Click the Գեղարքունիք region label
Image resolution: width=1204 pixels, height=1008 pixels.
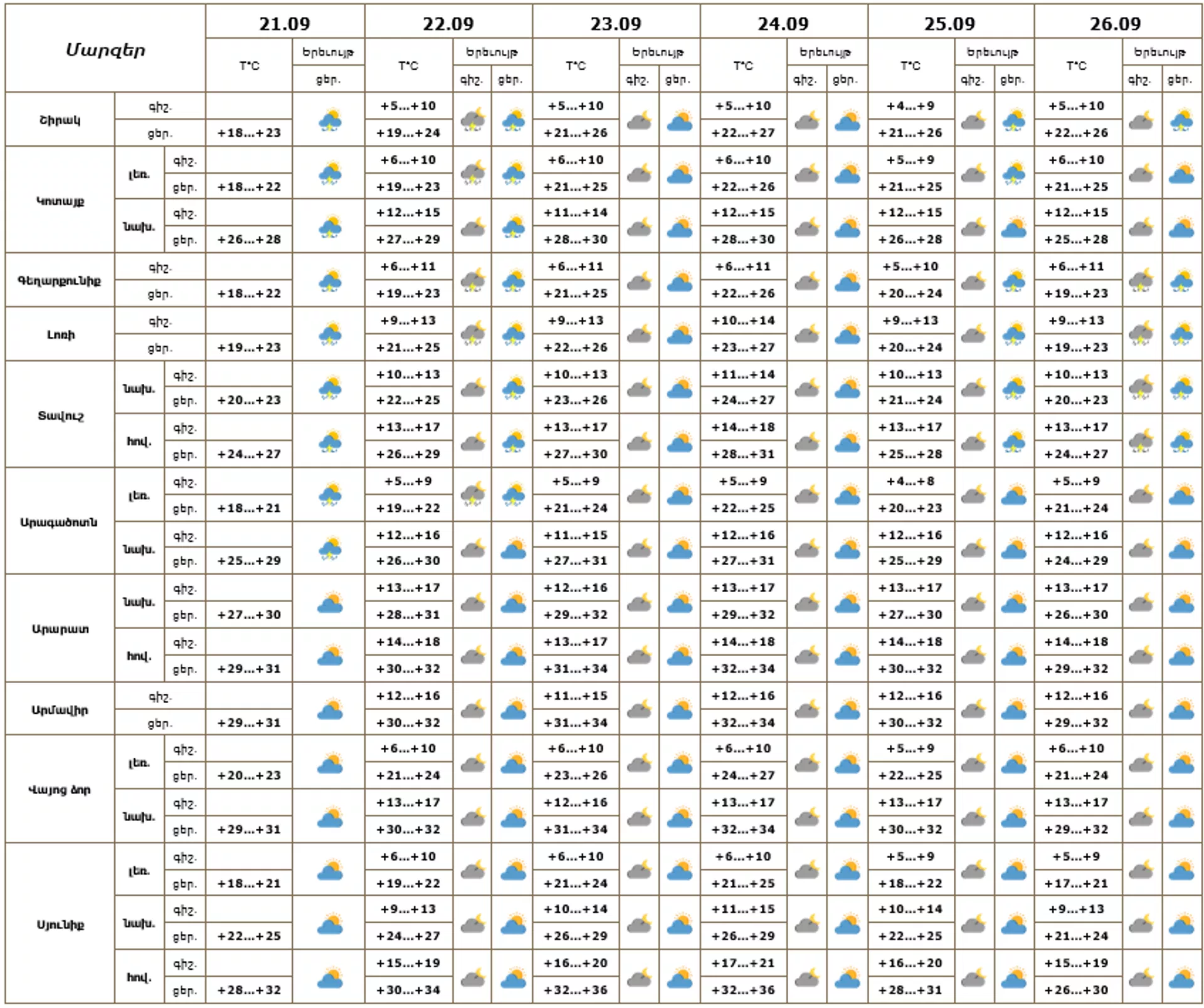pyautogui.click(x=60, y=280)
